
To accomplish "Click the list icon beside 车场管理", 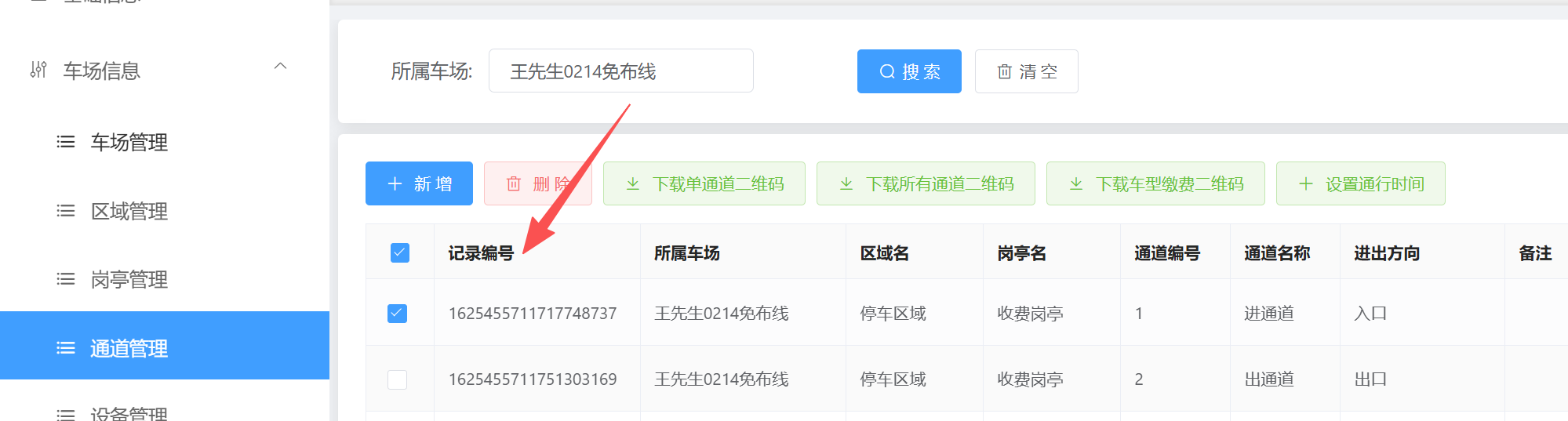I will [66, 142].
